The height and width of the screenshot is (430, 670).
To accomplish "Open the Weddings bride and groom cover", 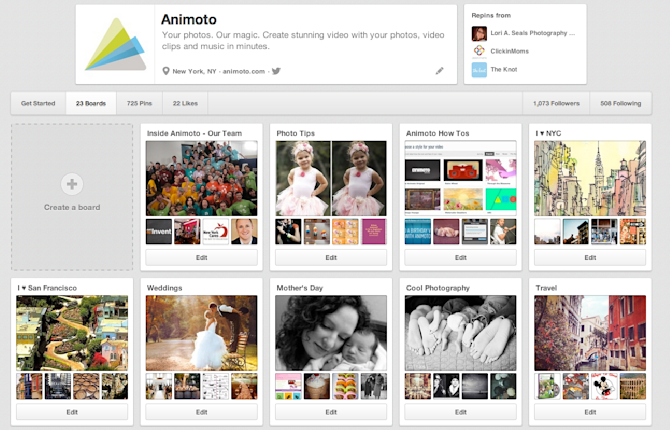I will pos(202,333).
